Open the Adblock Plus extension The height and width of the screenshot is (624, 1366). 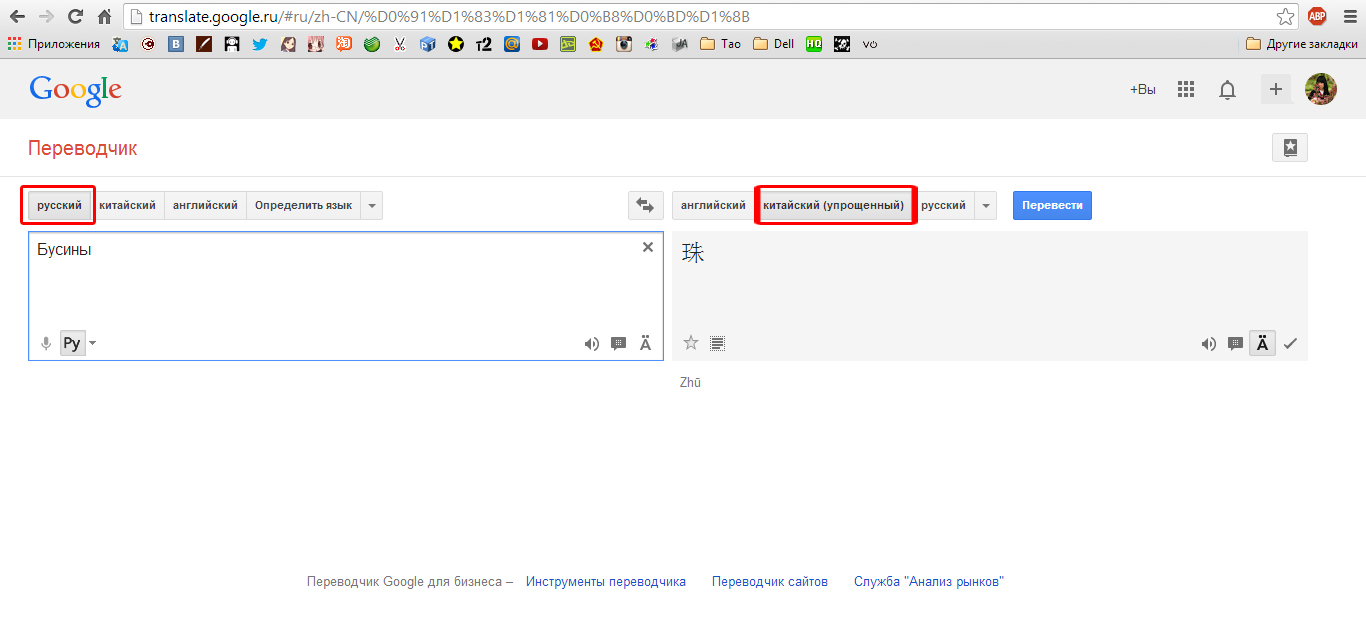tap(1317, 16)
